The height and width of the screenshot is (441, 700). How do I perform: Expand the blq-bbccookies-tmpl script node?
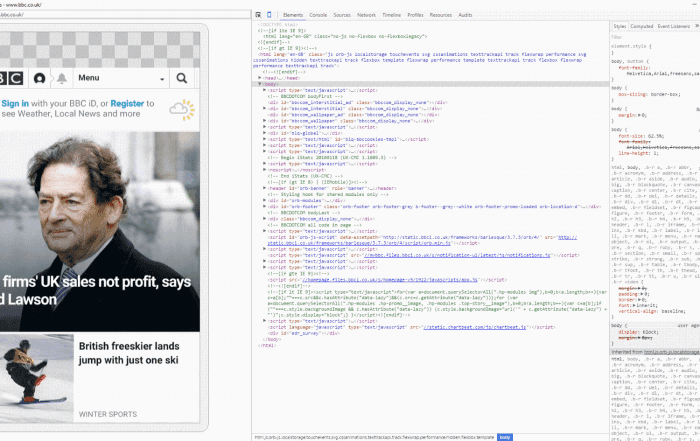[265, 139]
